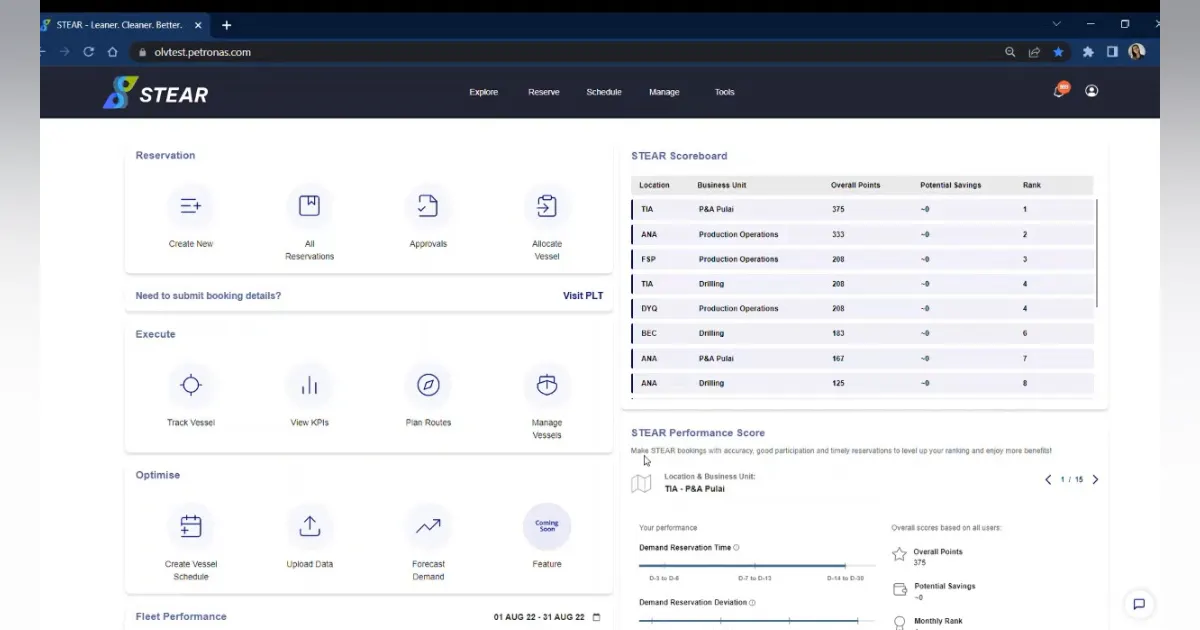Click the 01 AUG 22 - 31 AUG 22 date range

point(539,617)
